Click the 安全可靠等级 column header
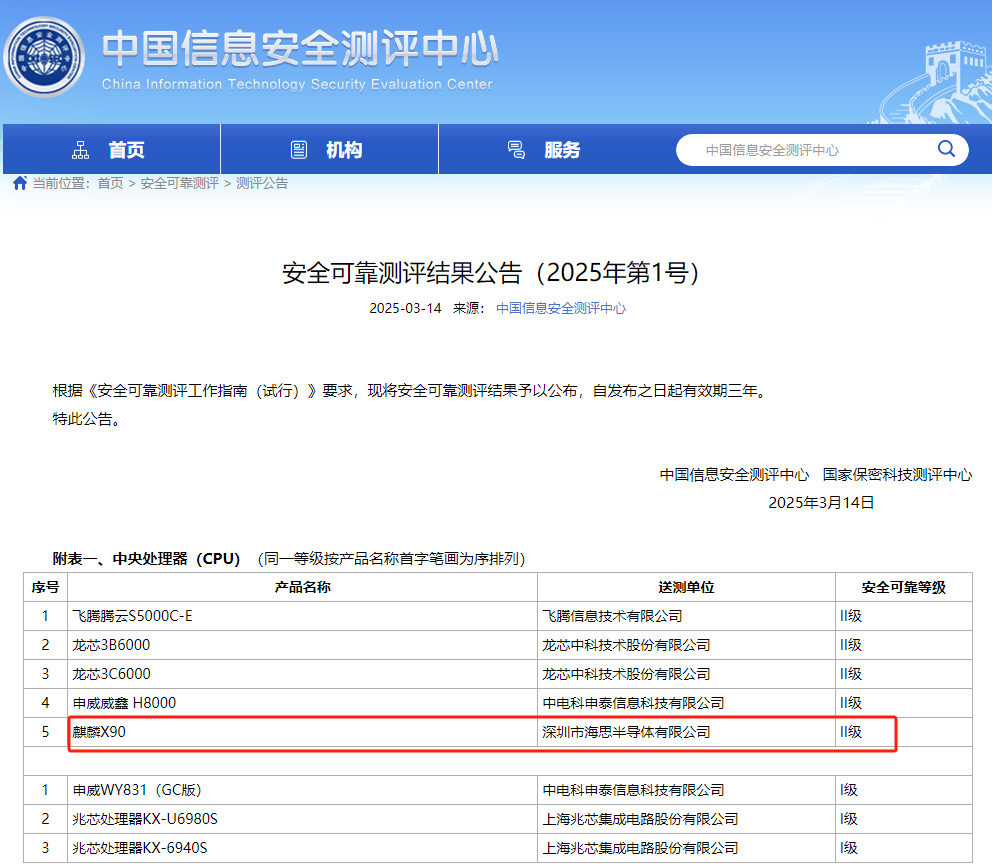 click(903, 587)
